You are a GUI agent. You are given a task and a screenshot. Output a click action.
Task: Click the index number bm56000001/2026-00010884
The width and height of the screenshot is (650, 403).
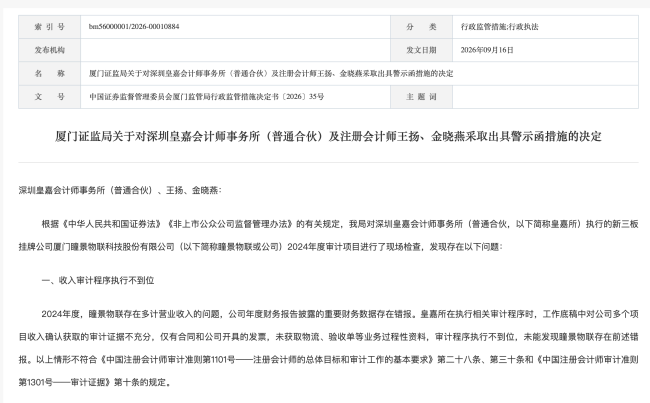coord(134,27)
